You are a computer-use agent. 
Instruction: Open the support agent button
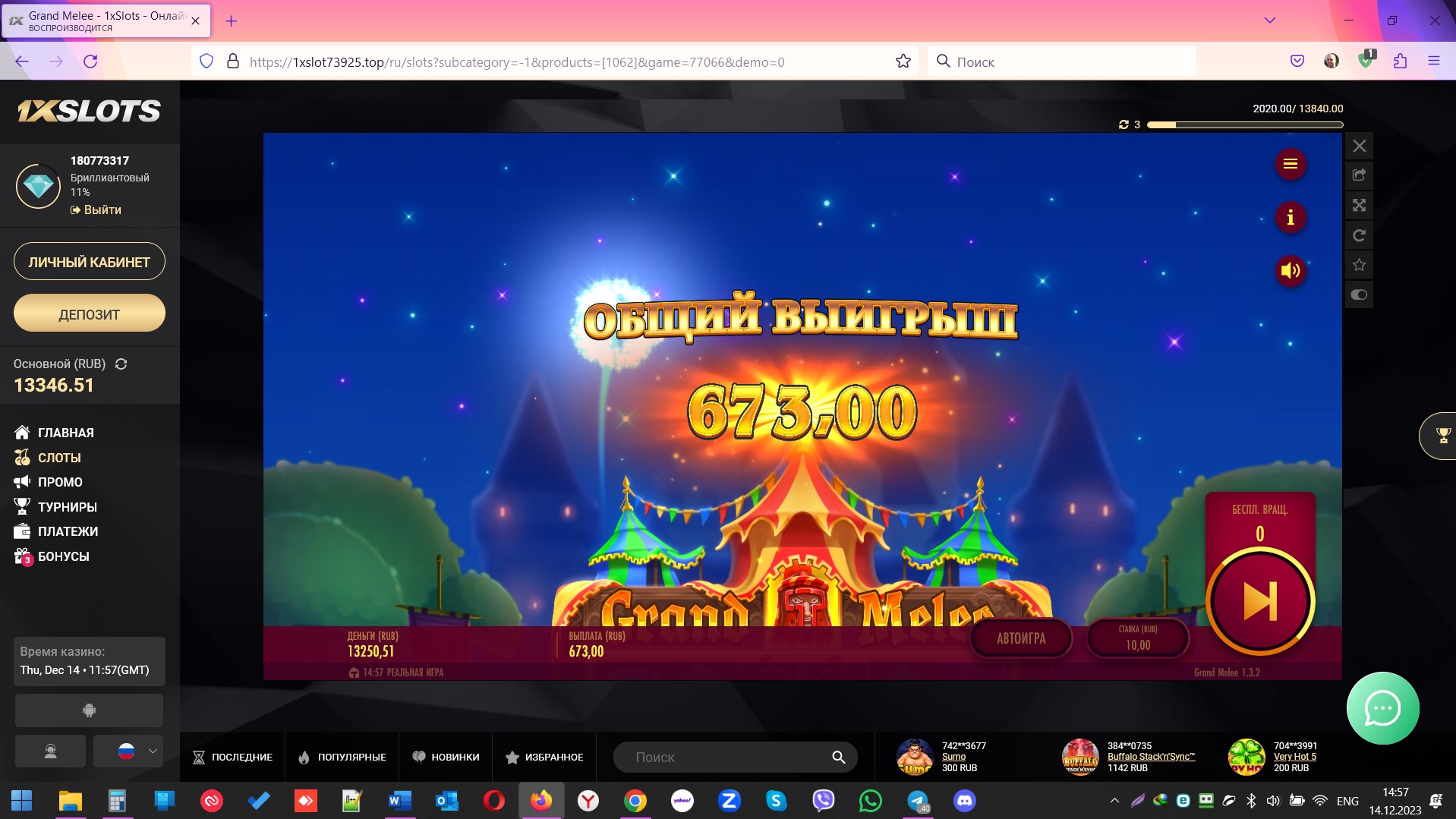click(50, 751)
